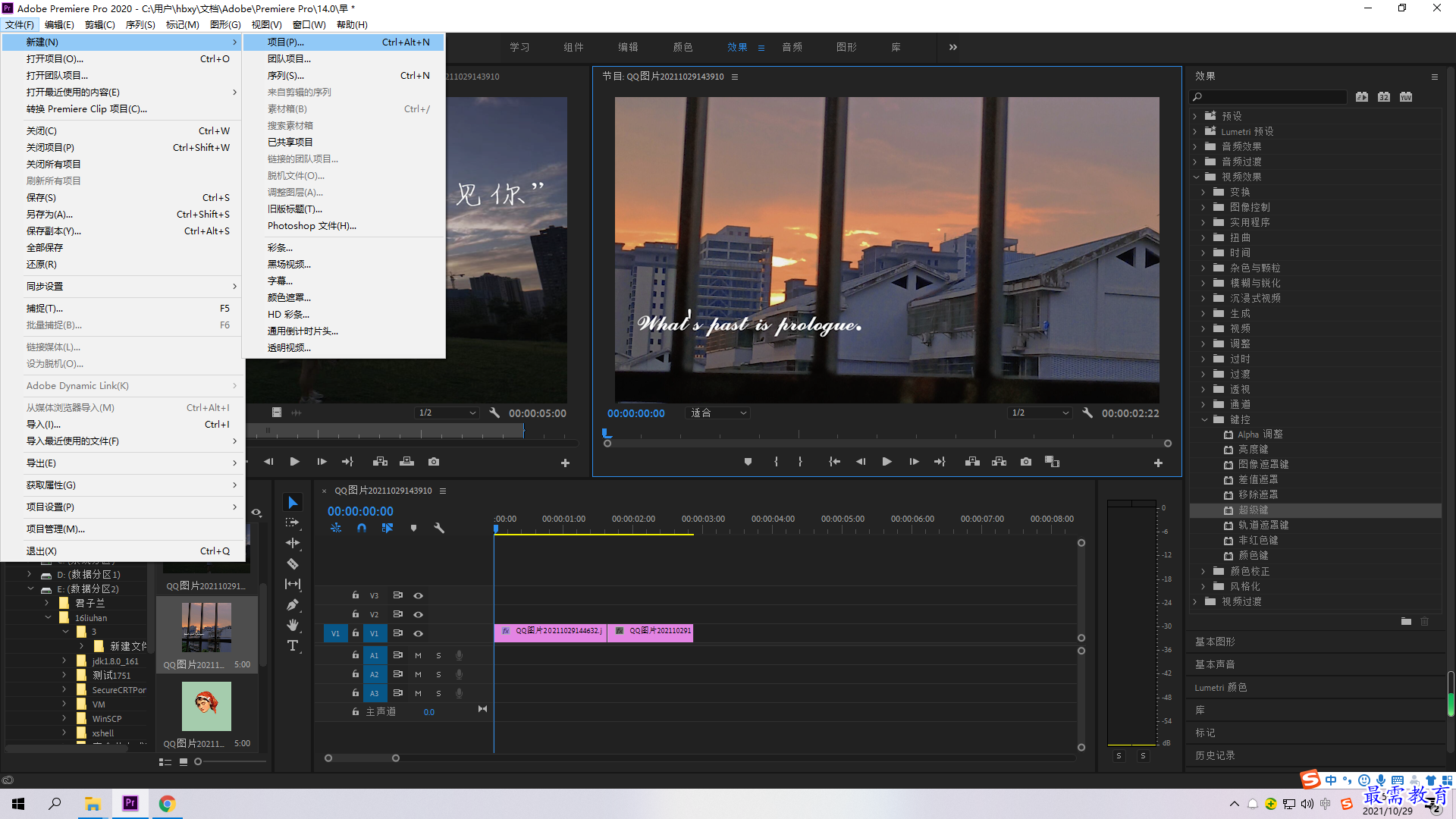Open program monitor settings wrench

point(1087,413)
